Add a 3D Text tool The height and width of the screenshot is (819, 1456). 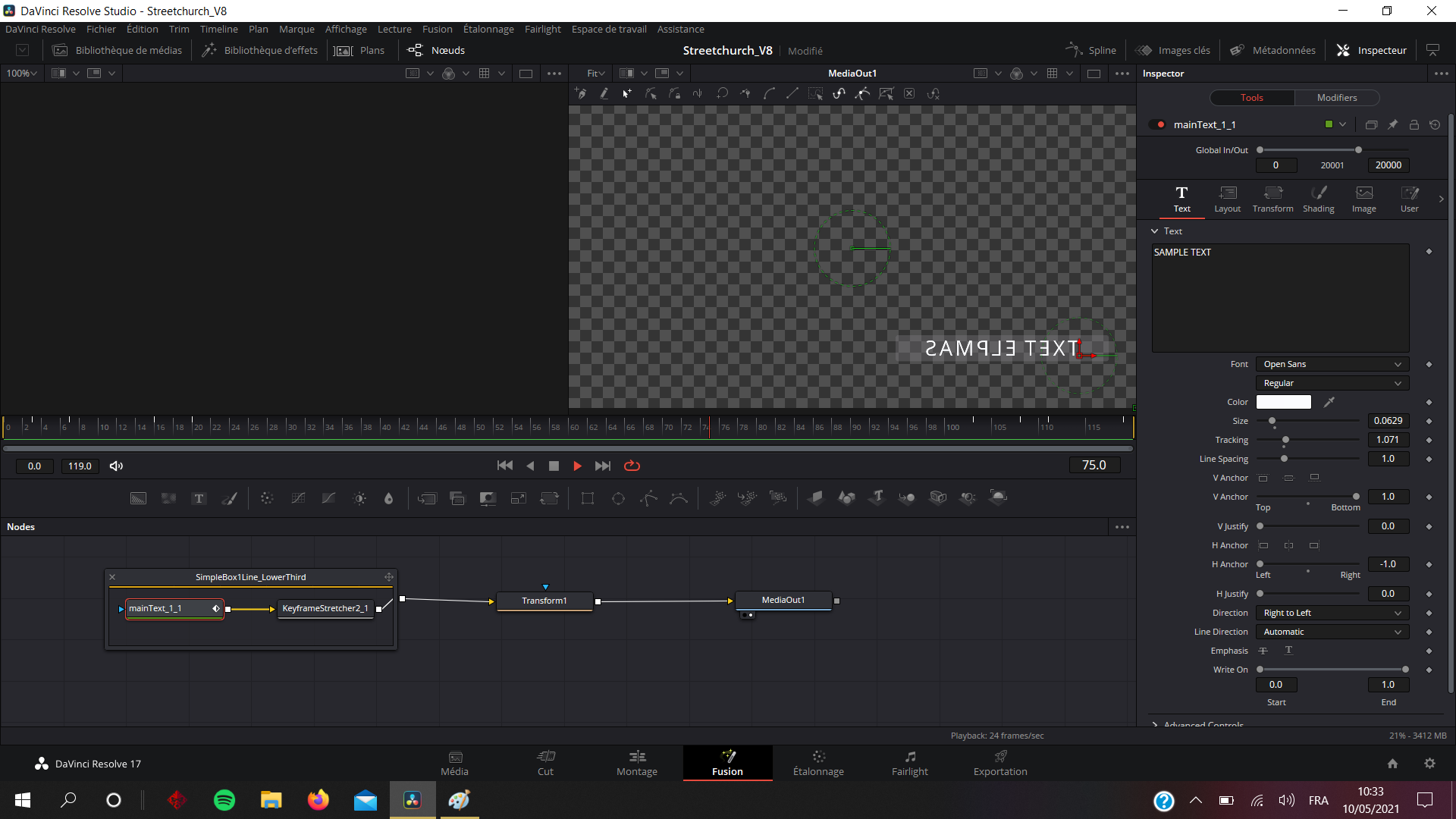[877, 498]
